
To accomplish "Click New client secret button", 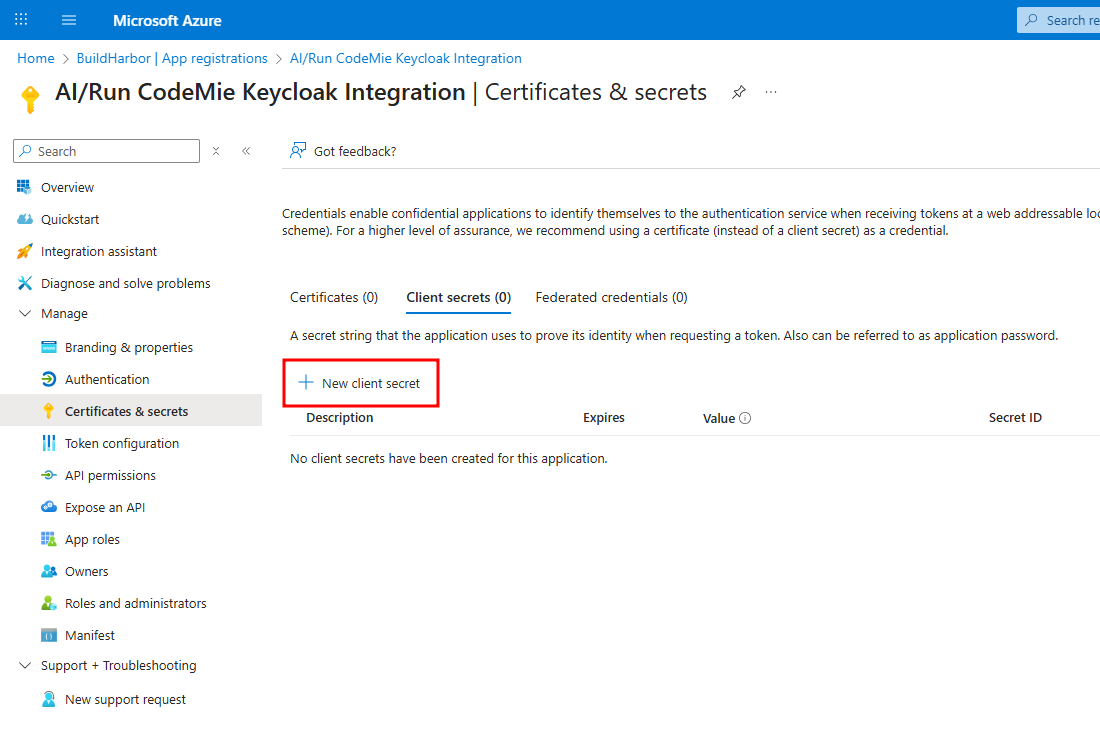I will [x=361, y=383].
